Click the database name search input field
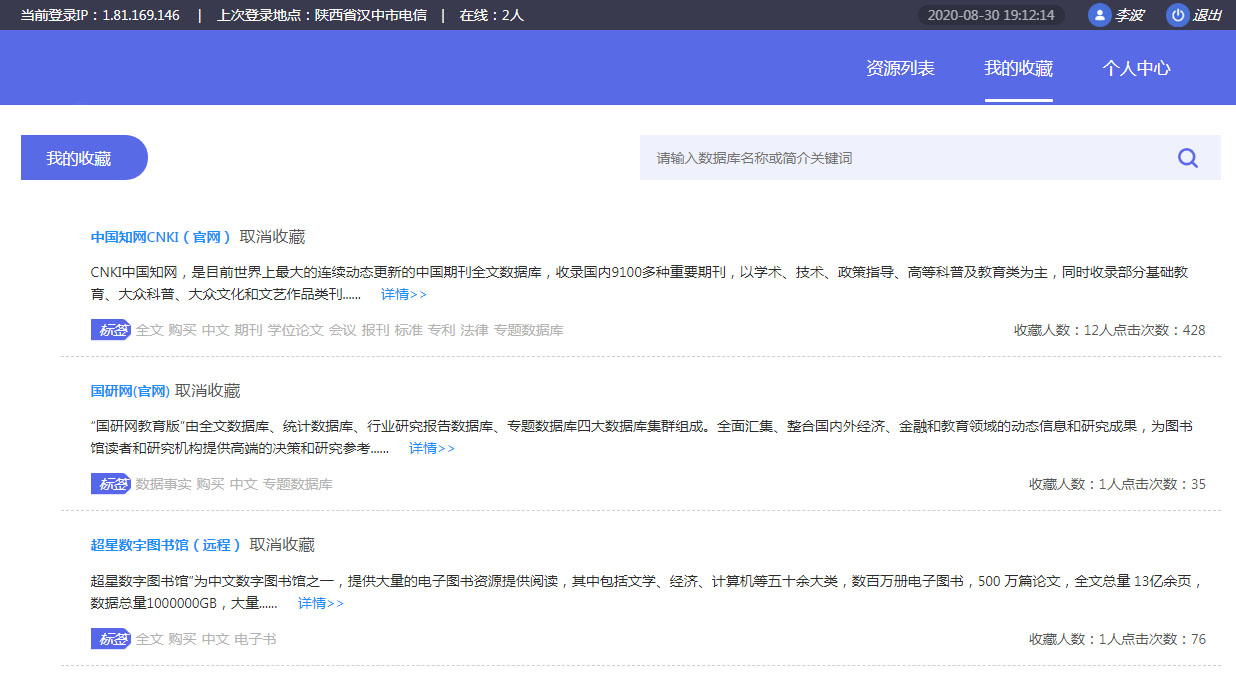The height and width of the screenshot is (680, 1236). coord(900,158)
